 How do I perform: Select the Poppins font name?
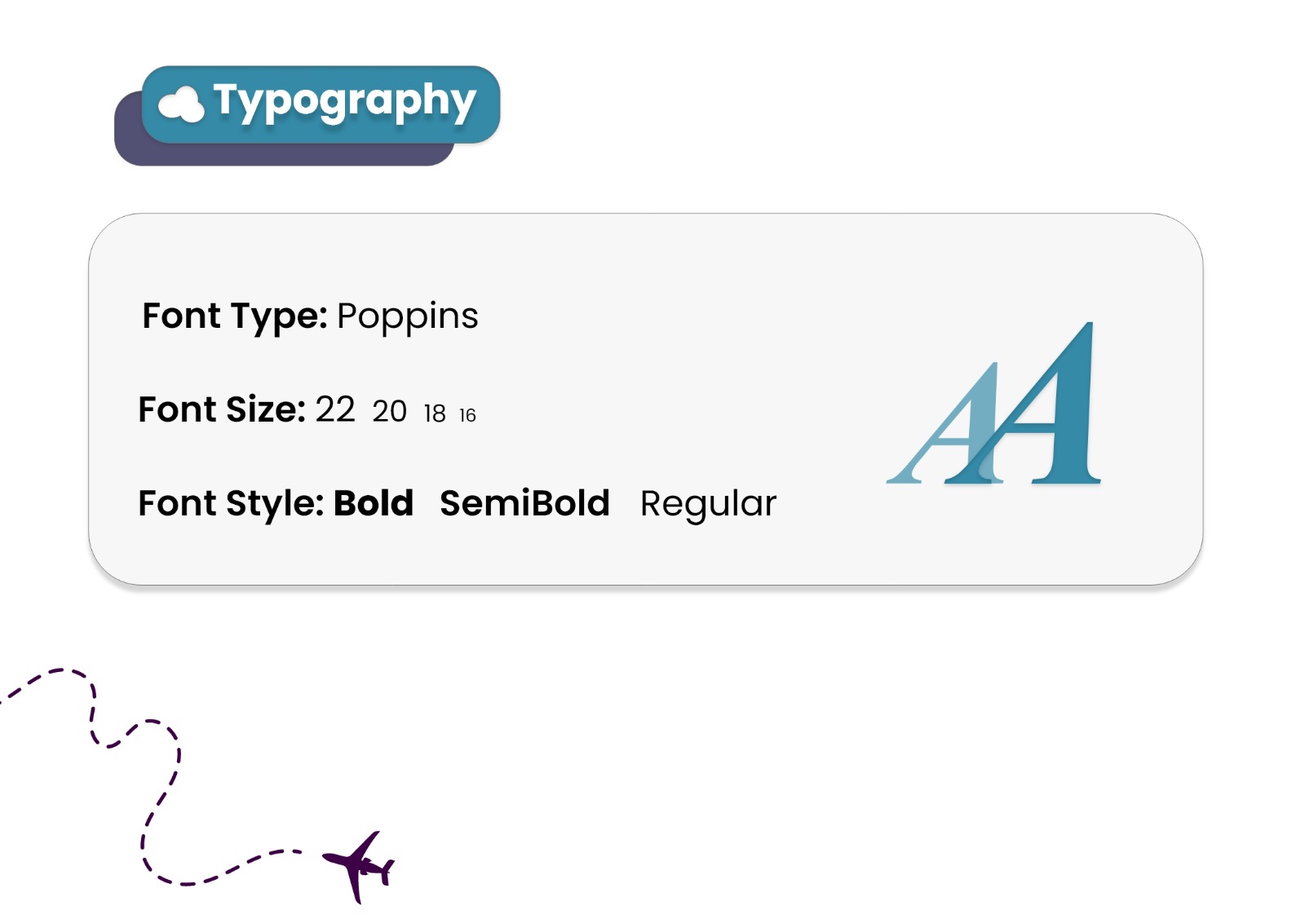click(407, 316)
